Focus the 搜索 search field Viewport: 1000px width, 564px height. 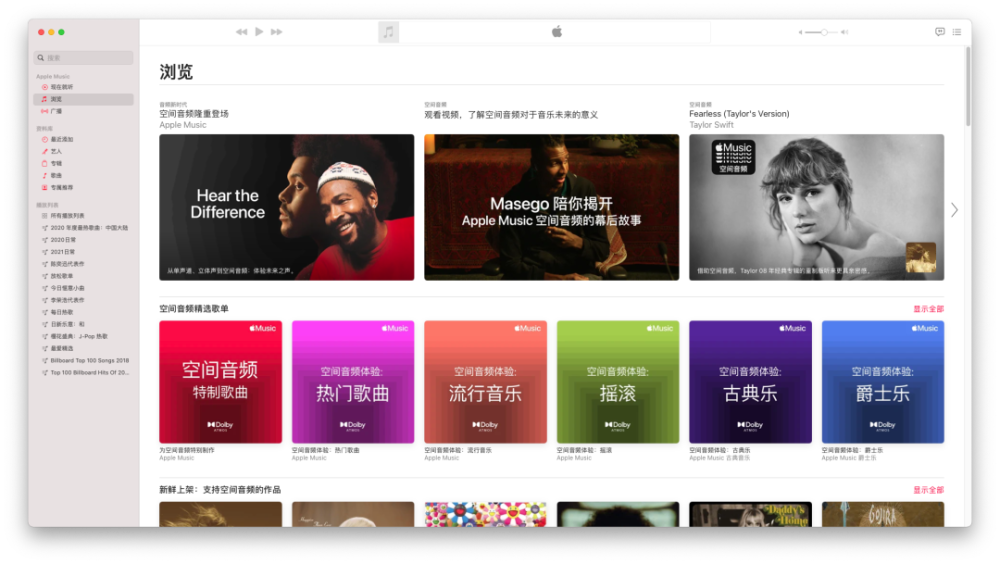tap(84, 57)
